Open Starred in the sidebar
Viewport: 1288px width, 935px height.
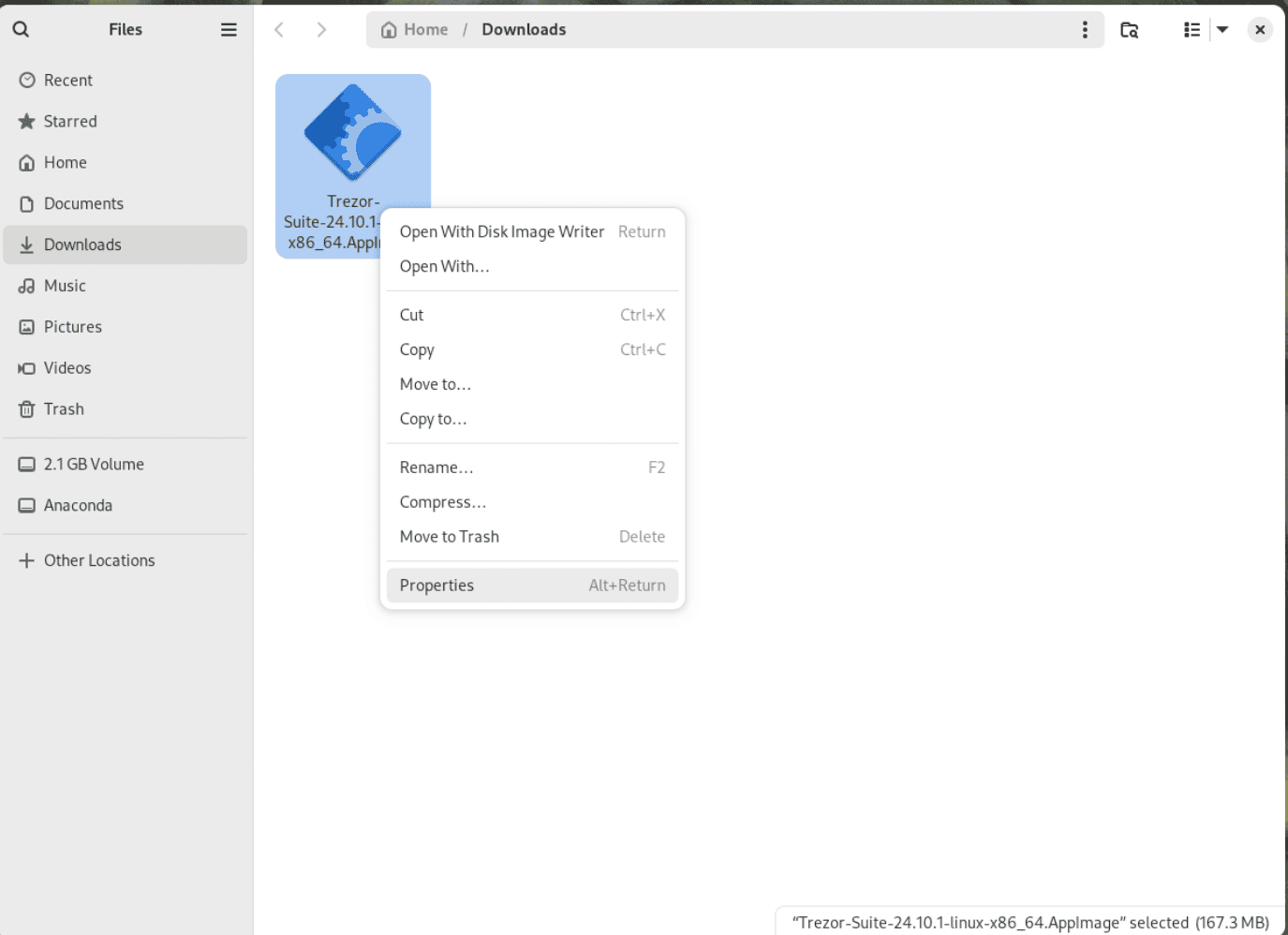[x=126, y=122]
